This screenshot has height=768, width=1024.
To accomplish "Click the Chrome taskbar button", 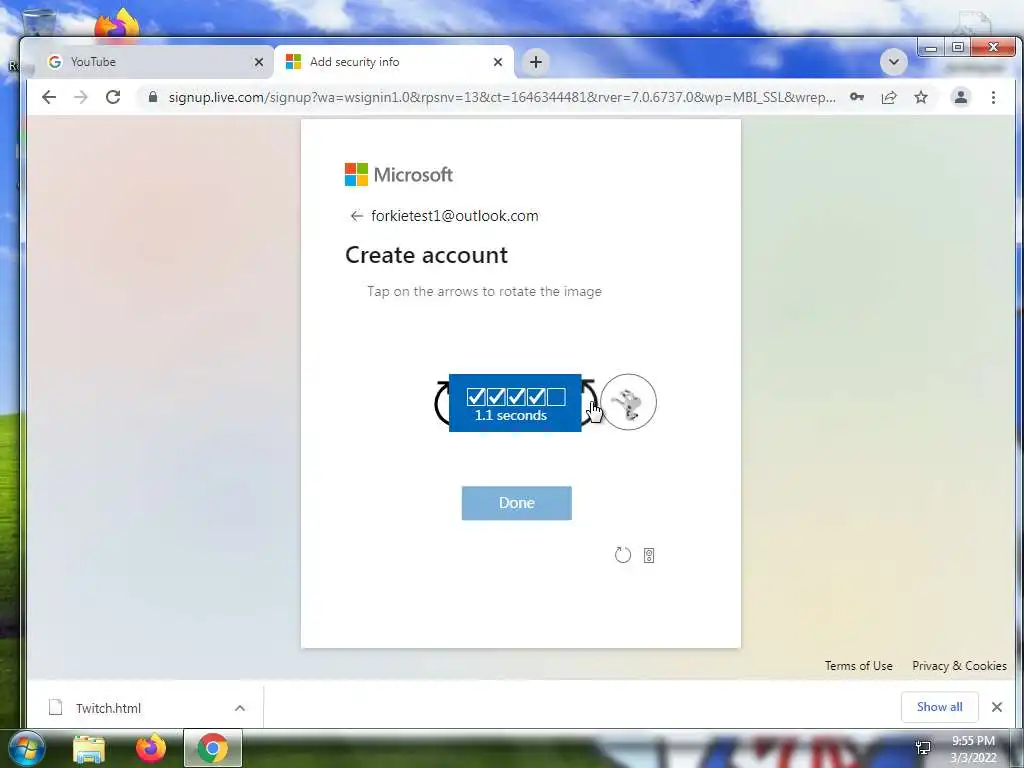I will tap(213, 748).
